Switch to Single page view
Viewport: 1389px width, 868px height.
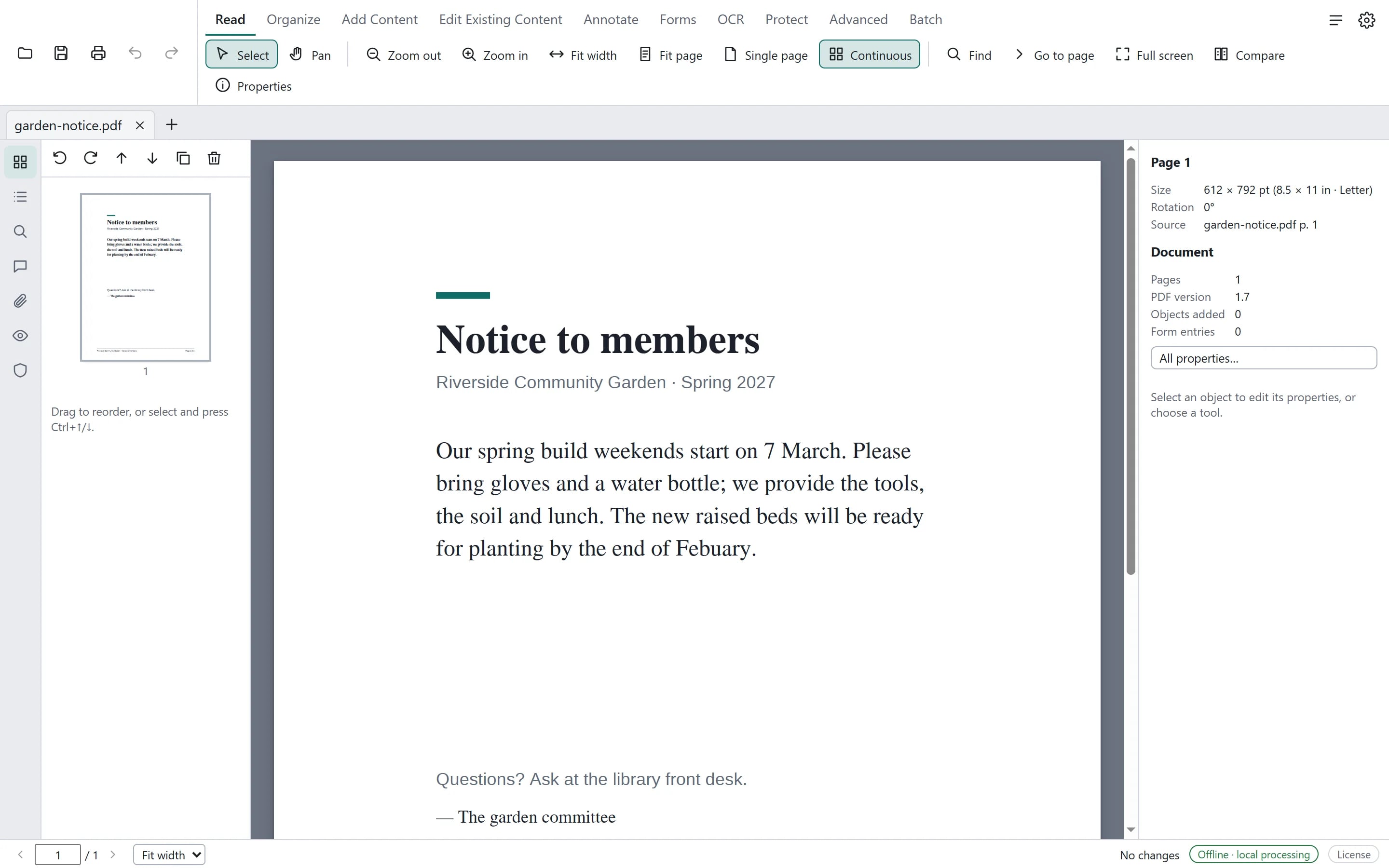(766, 54)
